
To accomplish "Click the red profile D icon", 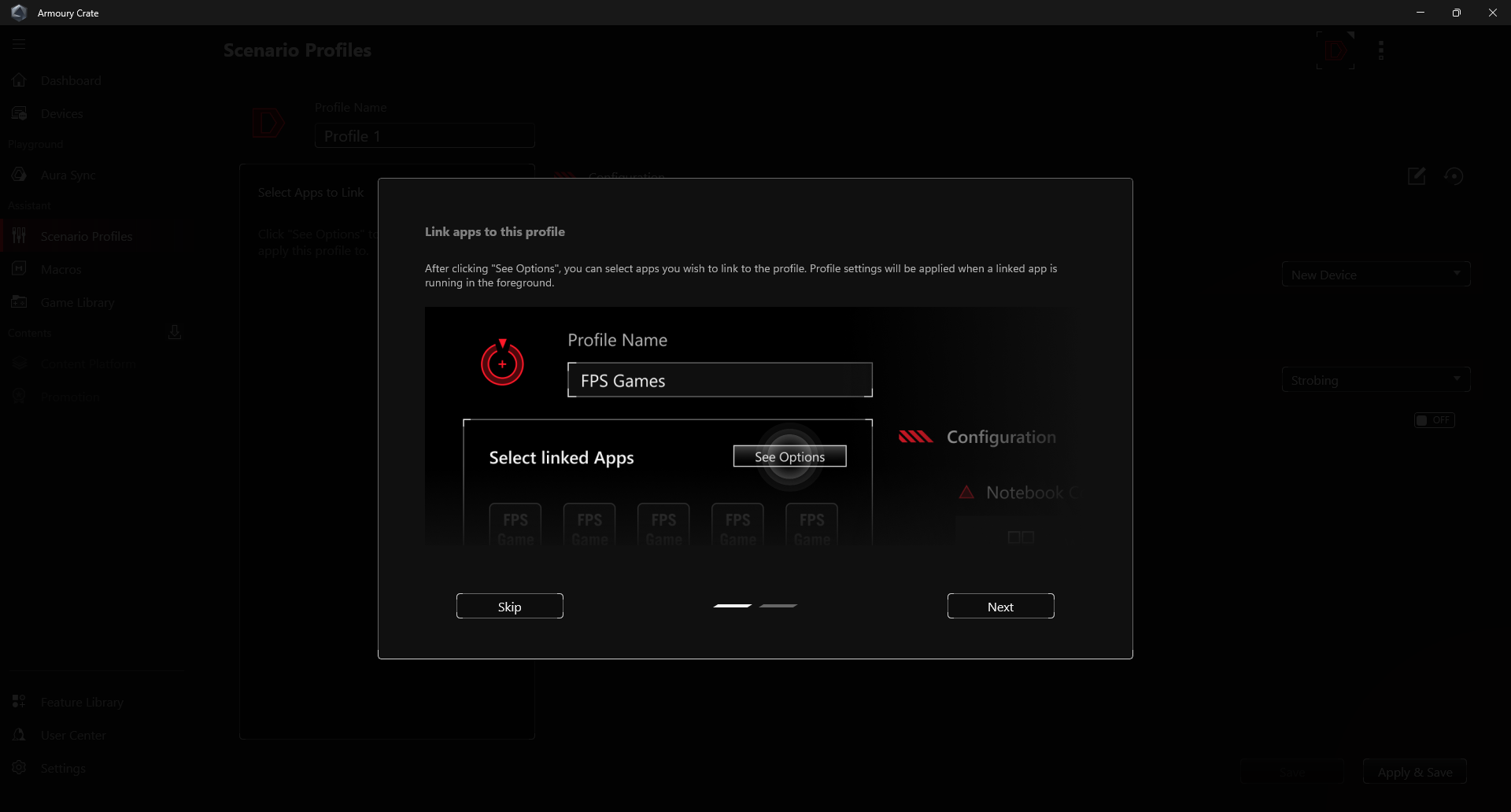I will pos(268,123).
